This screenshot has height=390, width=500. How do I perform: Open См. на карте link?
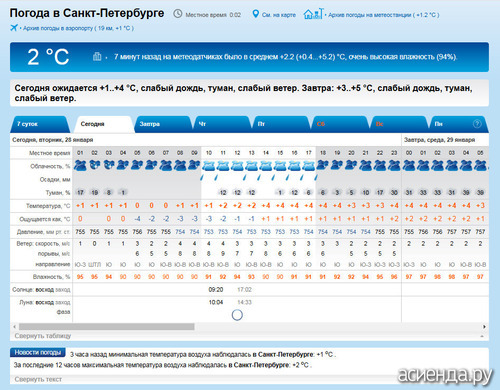click(279, 15)
